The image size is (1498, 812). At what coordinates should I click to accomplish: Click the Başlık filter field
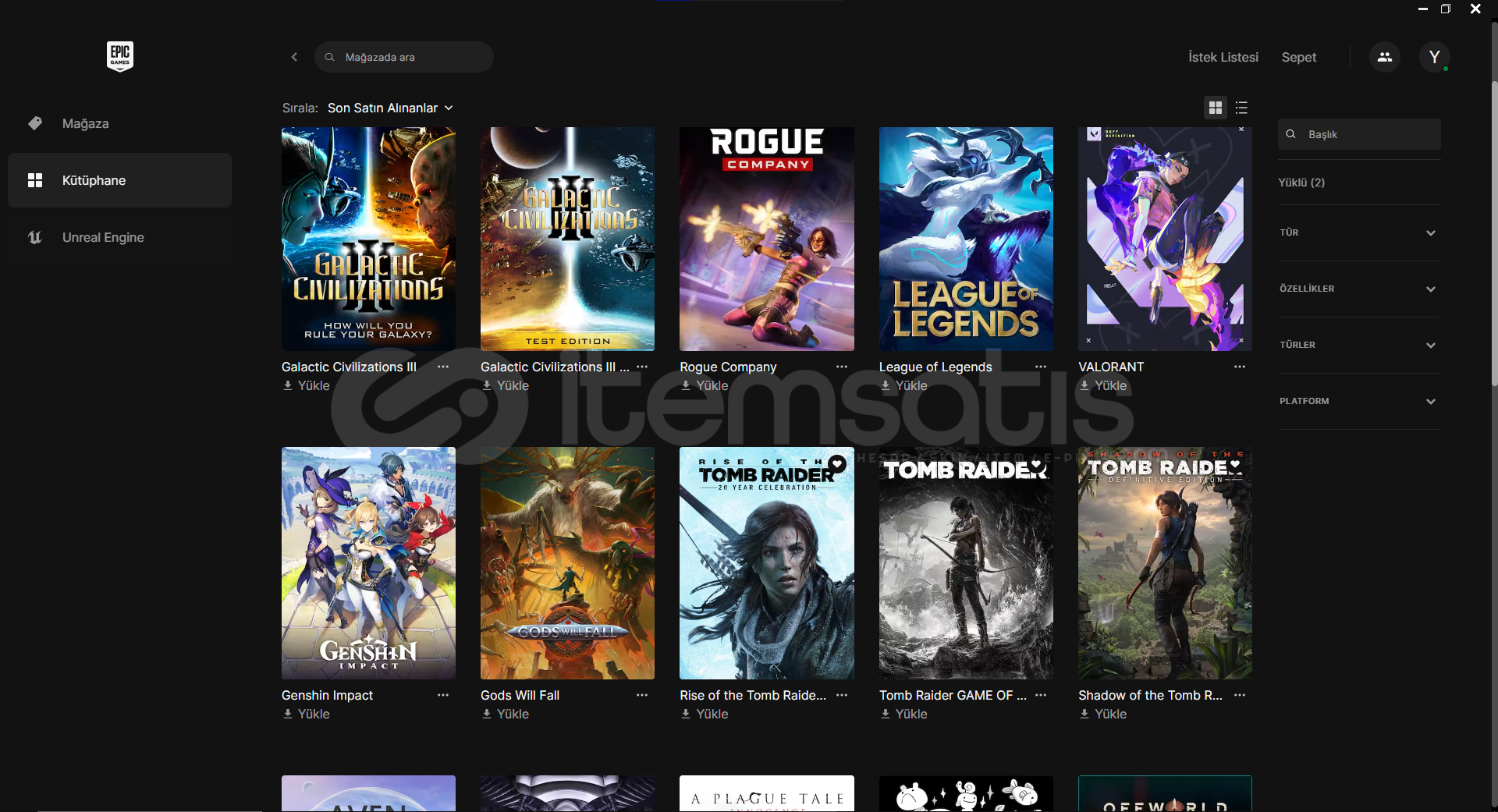1359,134
